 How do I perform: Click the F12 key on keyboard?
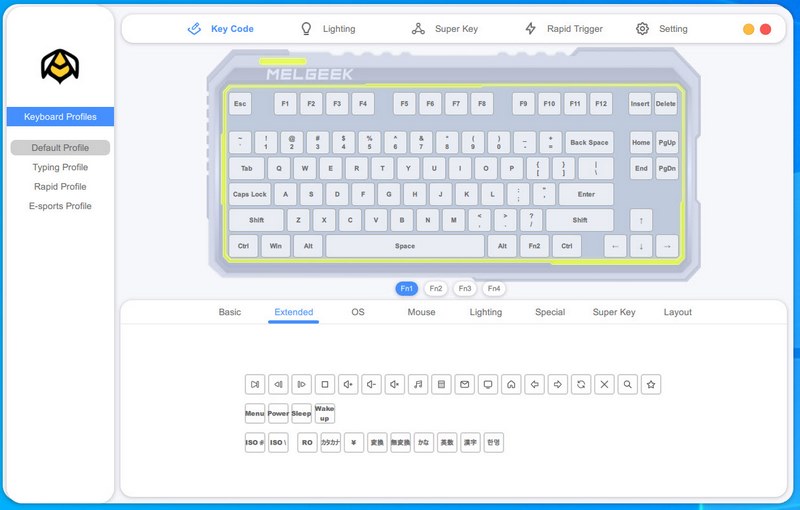point(601,104)
